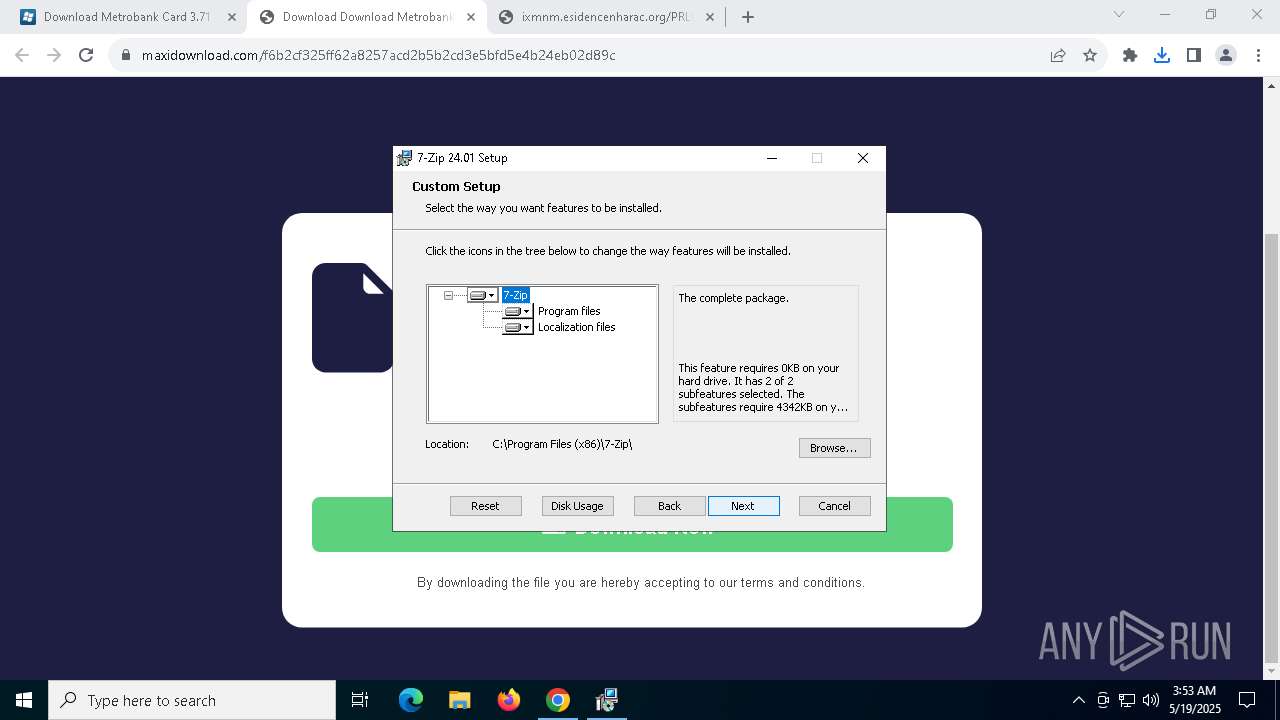1280x720 pixels.
Task: Close the ixmnm.esidencenharac.org tab
Action: pos(709,17)
